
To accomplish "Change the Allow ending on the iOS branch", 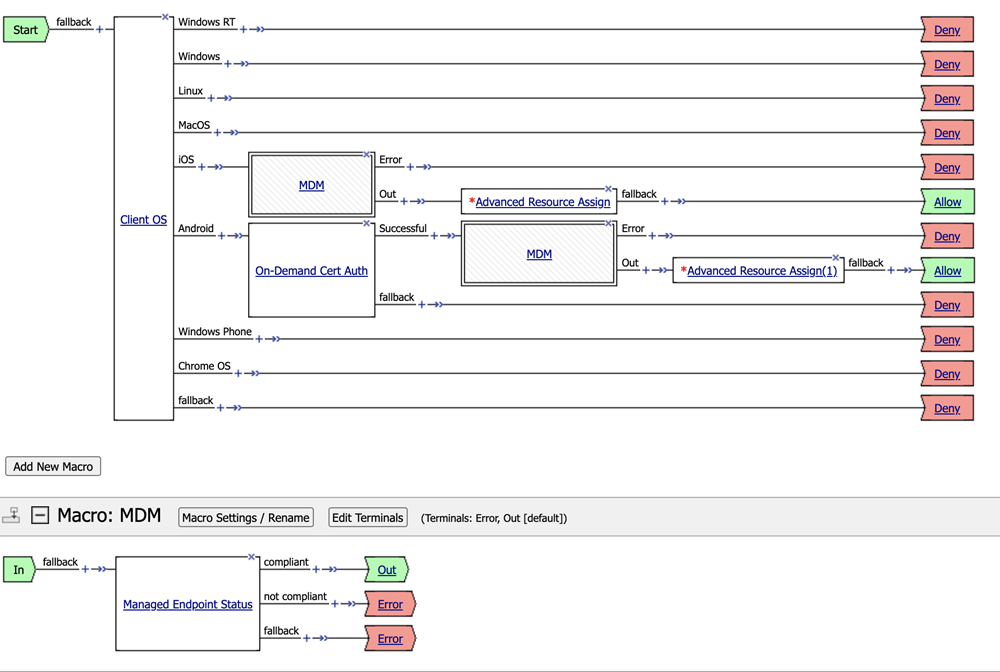I will click(947, 202).
